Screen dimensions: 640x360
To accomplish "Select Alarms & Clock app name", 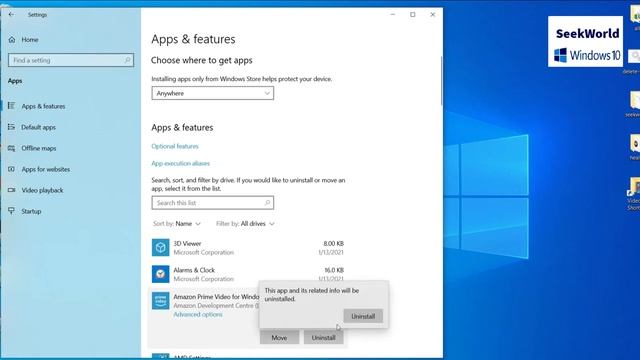I will 194,270.
